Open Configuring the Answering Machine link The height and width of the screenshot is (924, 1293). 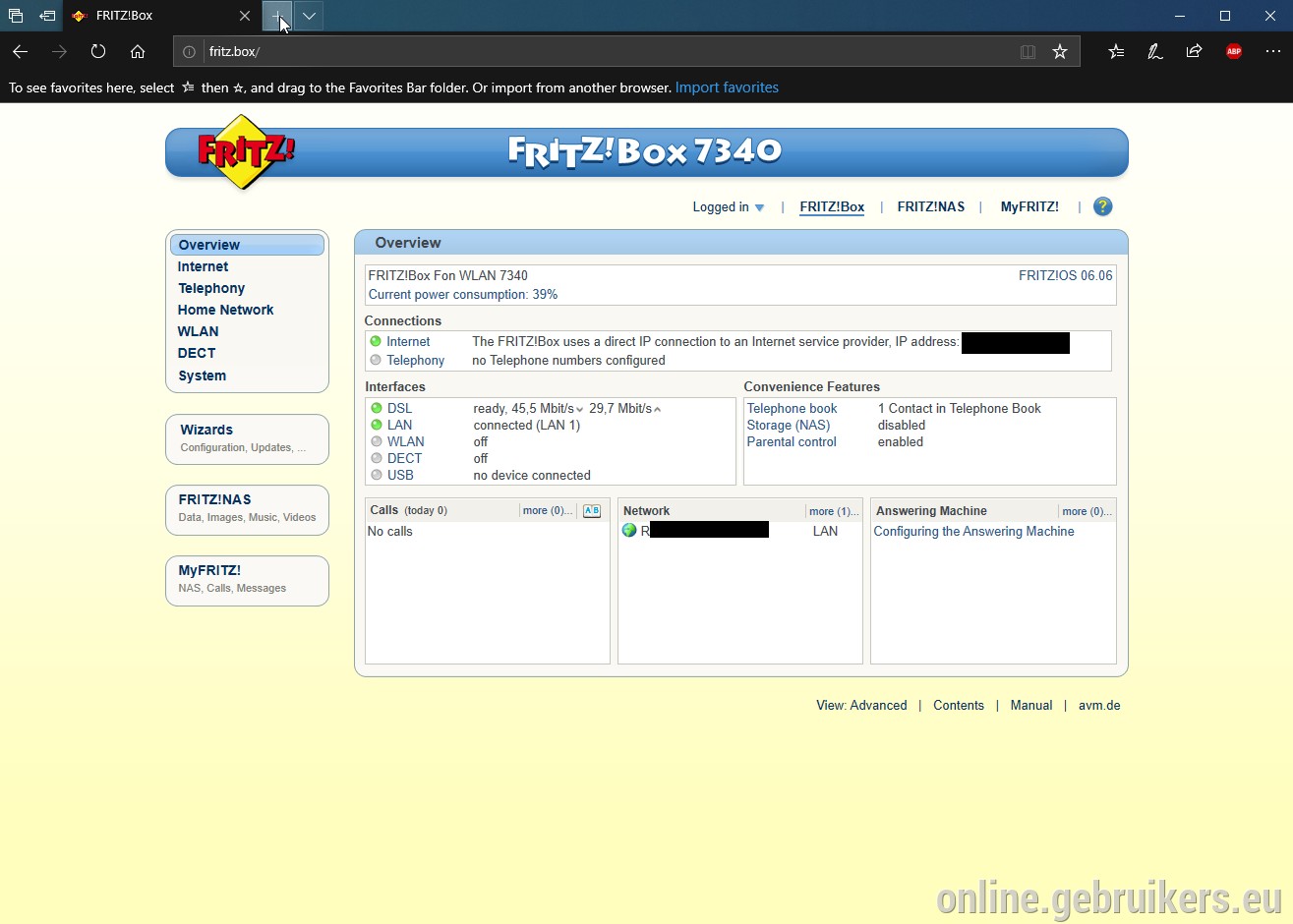[973, 531]
